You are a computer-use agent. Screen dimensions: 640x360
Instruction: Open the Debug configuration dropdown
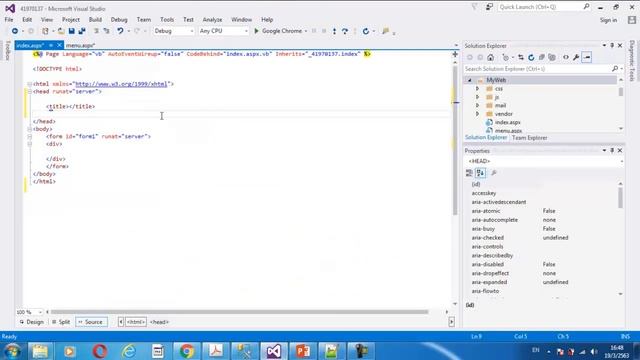click(173, 31)
